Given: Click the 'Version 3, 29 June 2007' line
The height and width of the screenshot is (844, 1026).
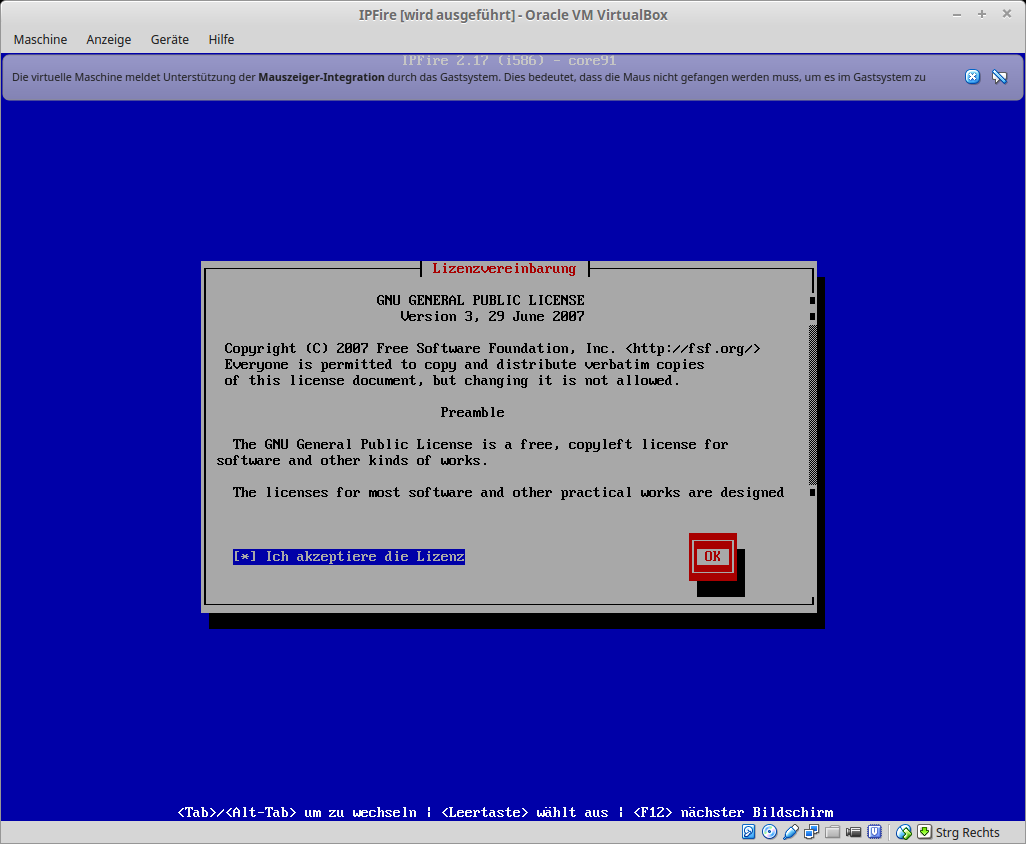Looking at the screenshot, I should tap(492, 316).
